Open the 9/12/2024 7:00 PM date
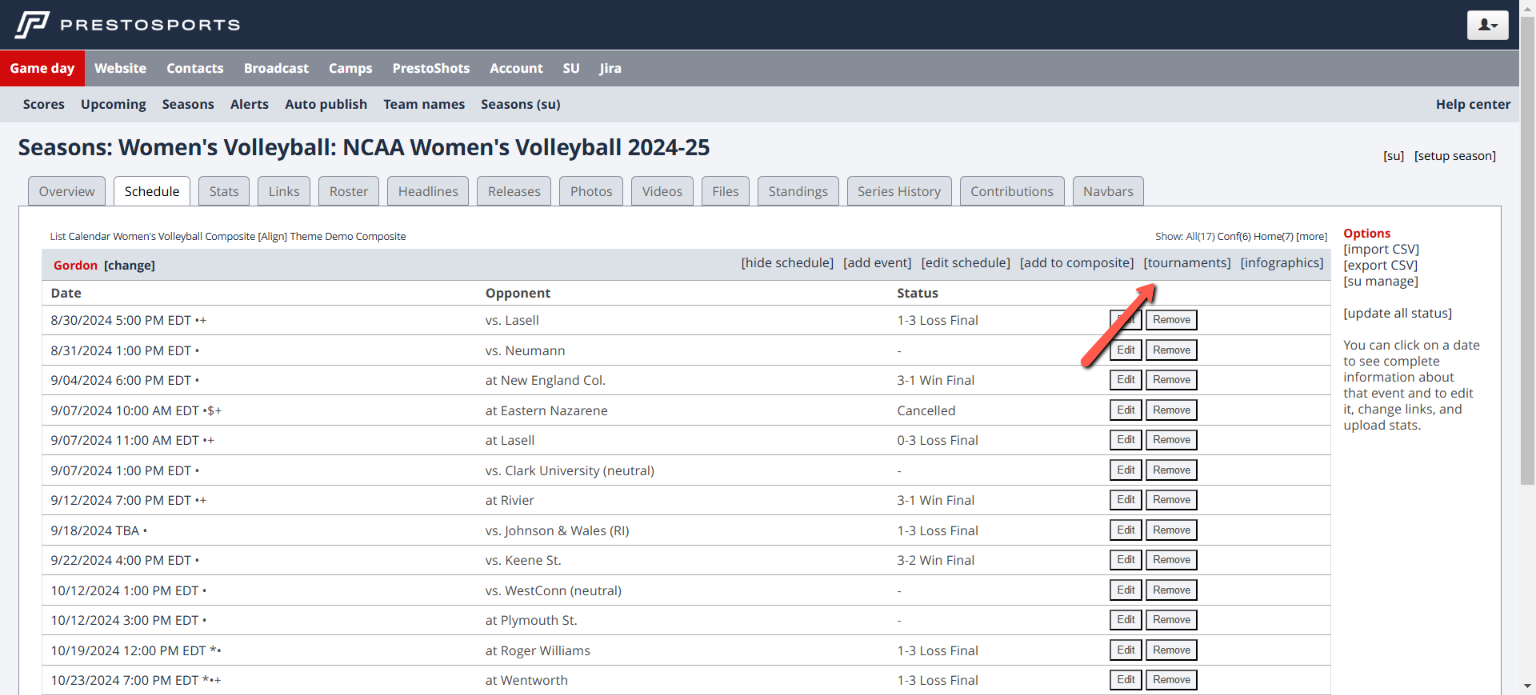 point(121,500)
